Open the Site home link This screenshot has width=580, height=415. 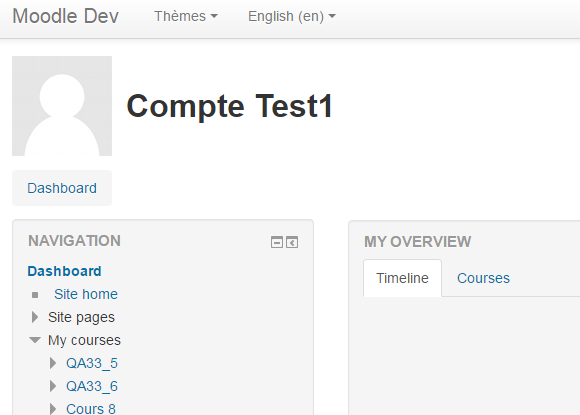[86, 294]
